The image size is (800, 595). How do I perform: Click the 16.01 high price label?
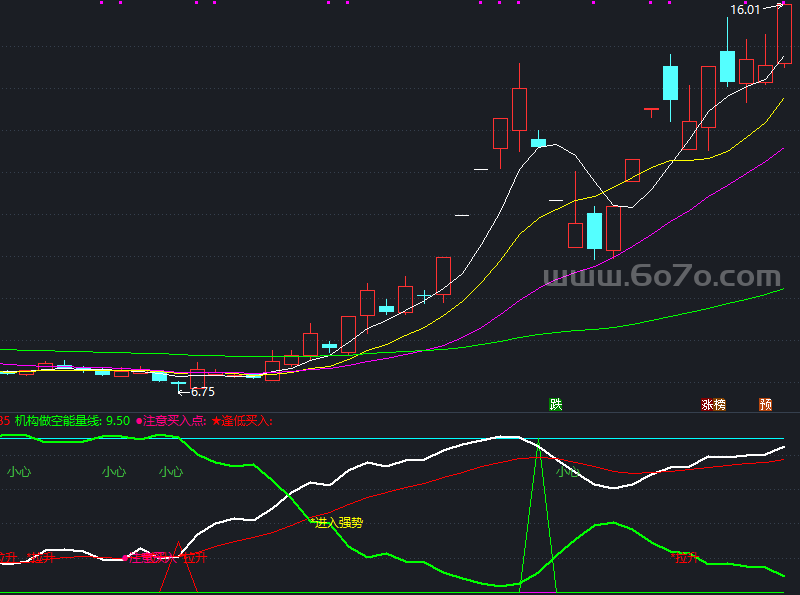[745, 10]
